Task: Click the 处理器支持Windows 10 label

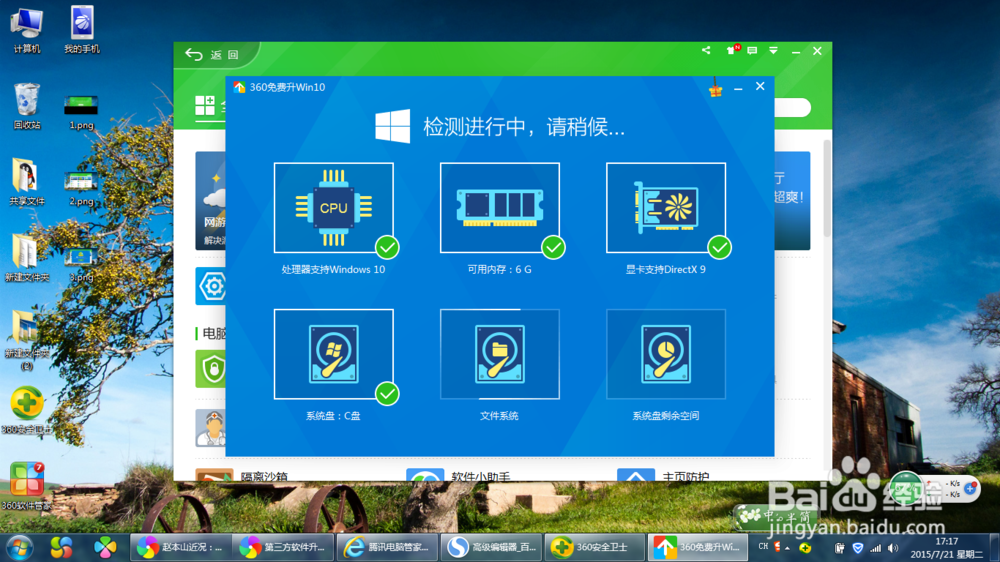Action: (x=334, y=270)
